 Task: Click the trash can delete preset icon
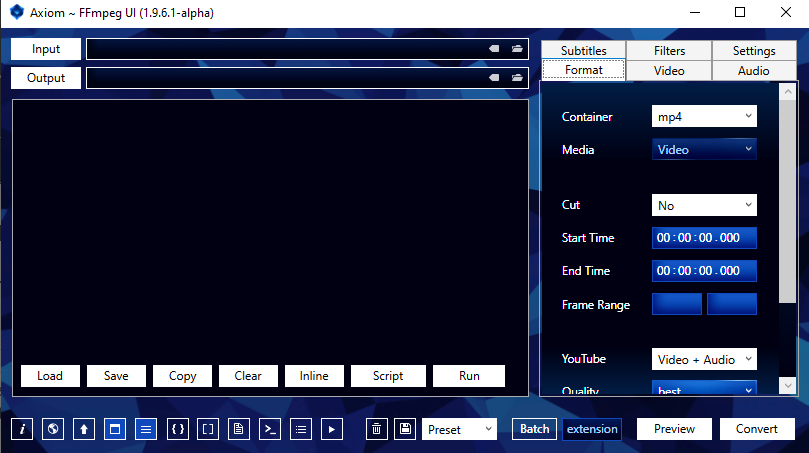pyautogui.click(x=377, y=429)
